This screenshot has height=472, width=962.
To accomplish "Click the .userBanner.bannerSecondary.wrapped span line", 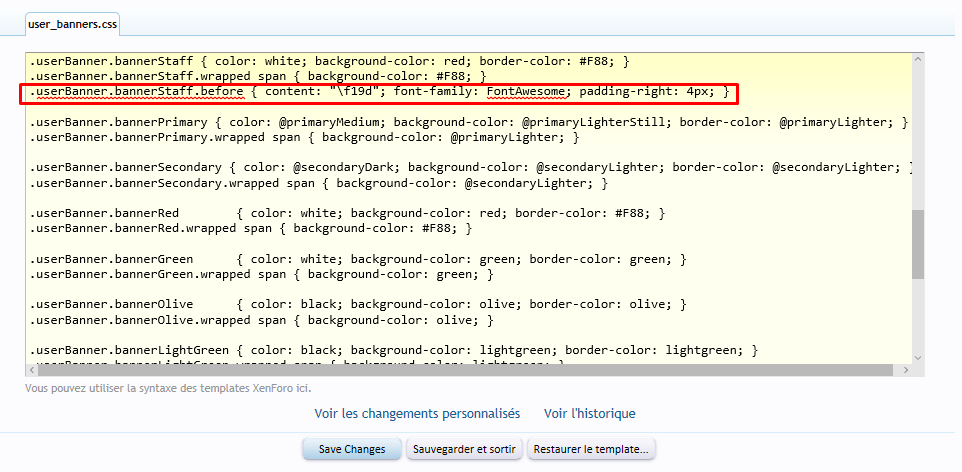I will coord(318,183).
